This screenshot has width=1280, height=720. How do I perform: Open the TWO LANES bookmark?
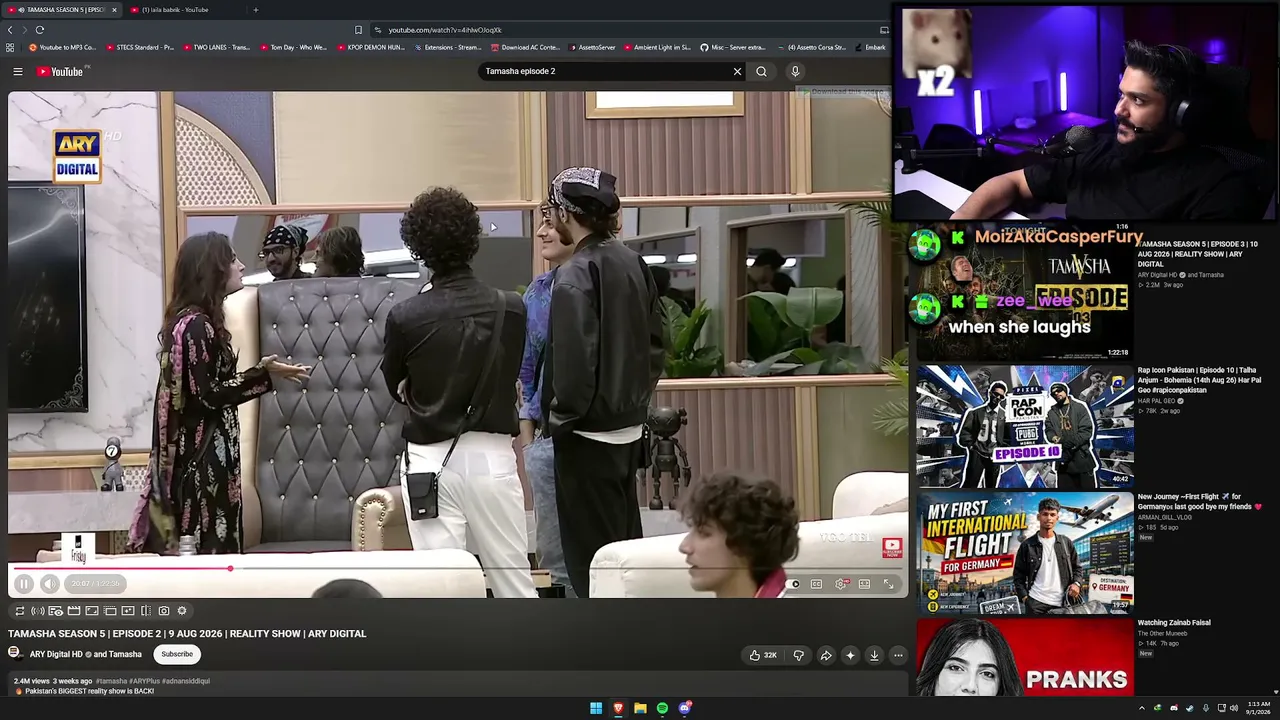click(x=216, y=47)
